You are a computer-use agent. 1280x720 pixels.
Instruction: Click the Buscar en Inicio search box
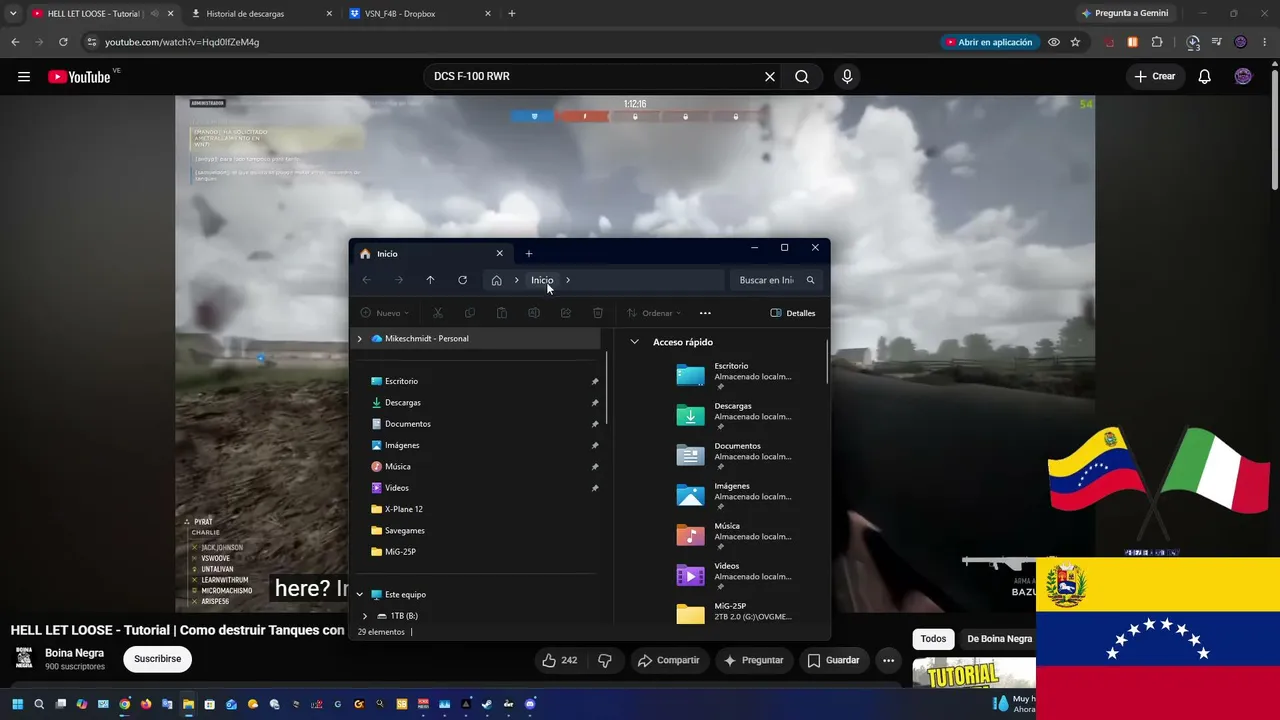[777, 280]
